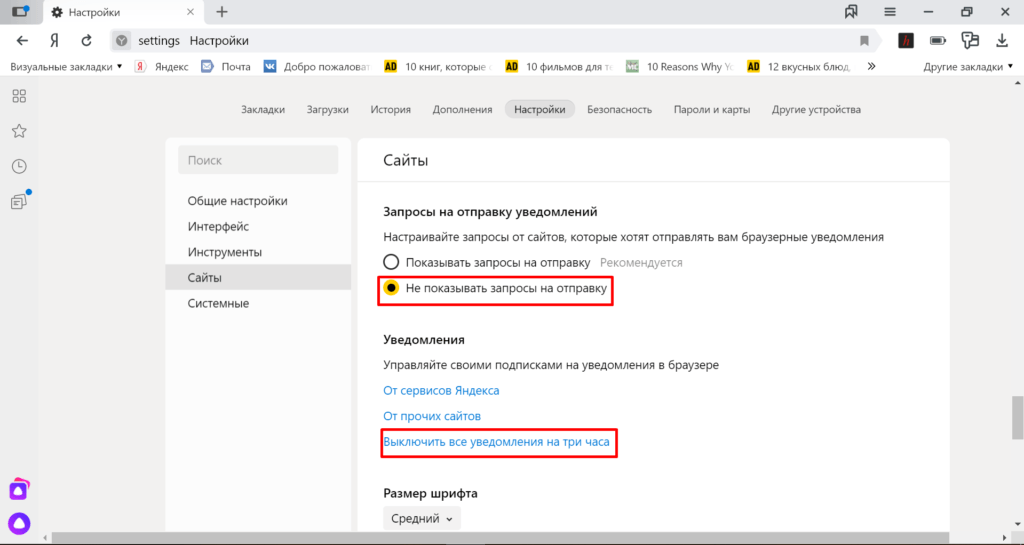Click the battery saver icon
Image resolution: width=1024 pixels, height=545 pixels.
(938, 40)
